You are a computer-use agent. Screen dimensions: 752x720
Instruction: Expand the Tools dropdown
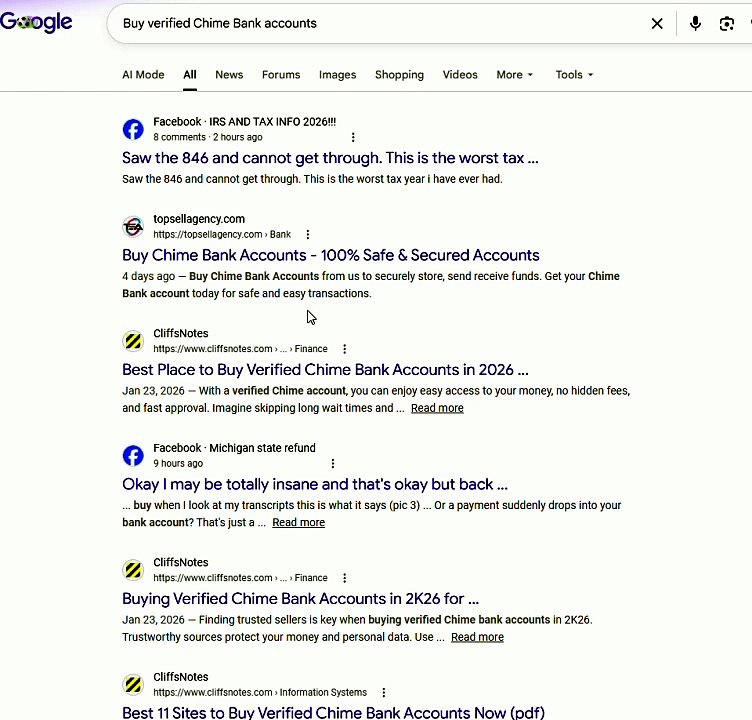click(574, 75)
